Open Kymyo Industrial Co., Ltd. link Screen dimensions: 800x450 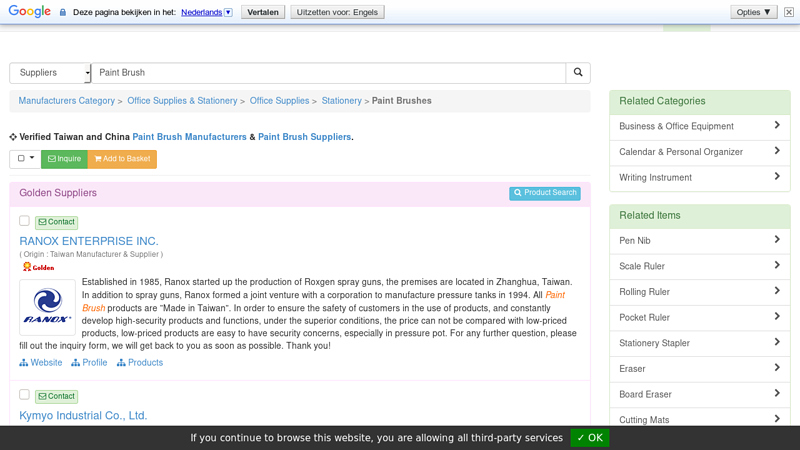(83, 415)
